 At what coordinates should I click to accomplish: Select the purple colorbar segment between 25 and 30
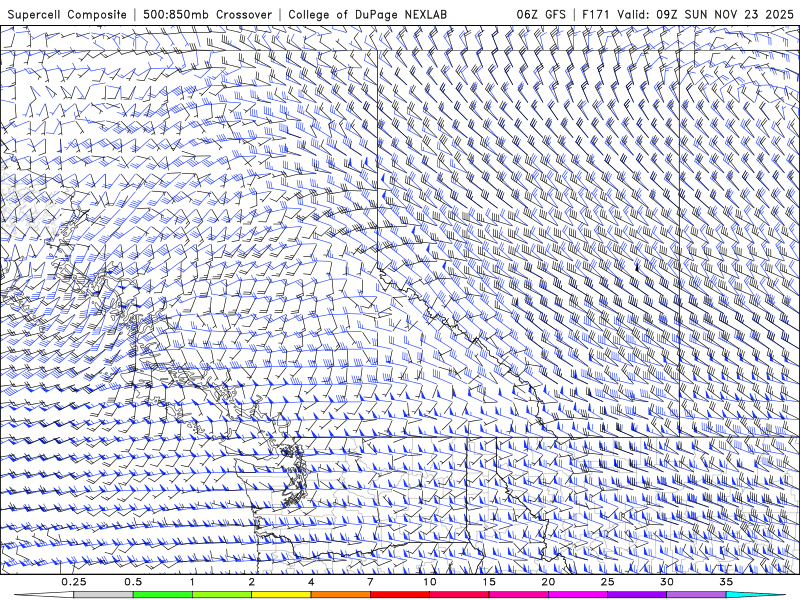coord(637,595)
